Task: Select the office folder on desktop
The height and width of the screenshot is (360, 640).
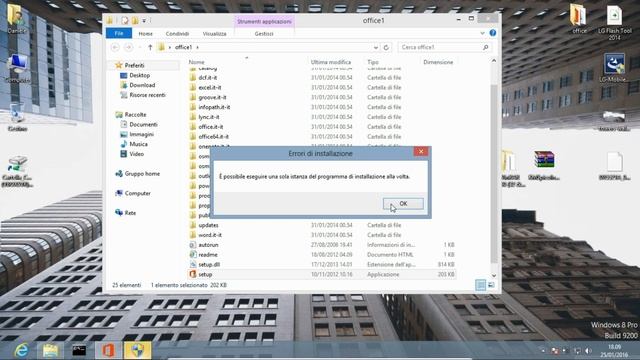Action: click(x=578, y=19)
